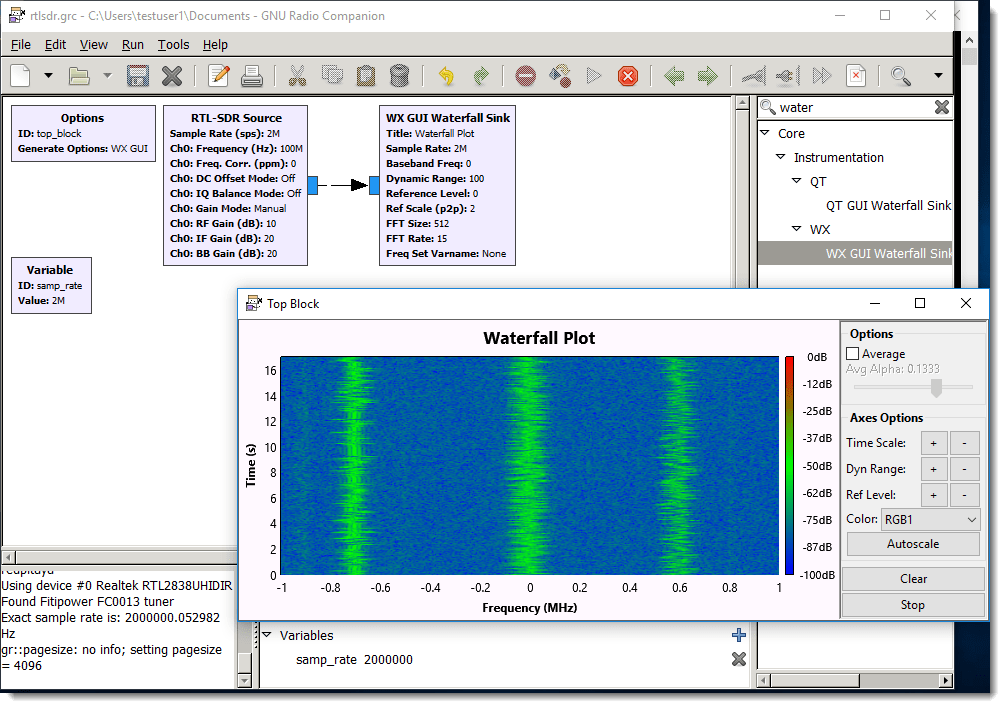This screenshot has width=1005, height=708.
Task: Open the Tools menu
Action: (x=173, y=45)
